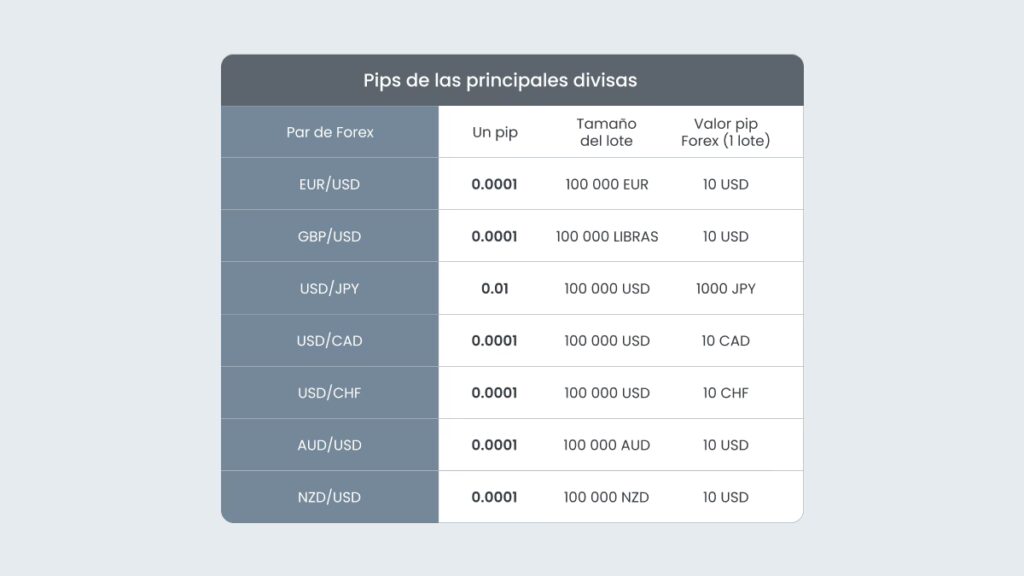Select the '100 000 EUR' lot size cell
The width and height of the screenshot is (1024, 576).
[607, 185]
